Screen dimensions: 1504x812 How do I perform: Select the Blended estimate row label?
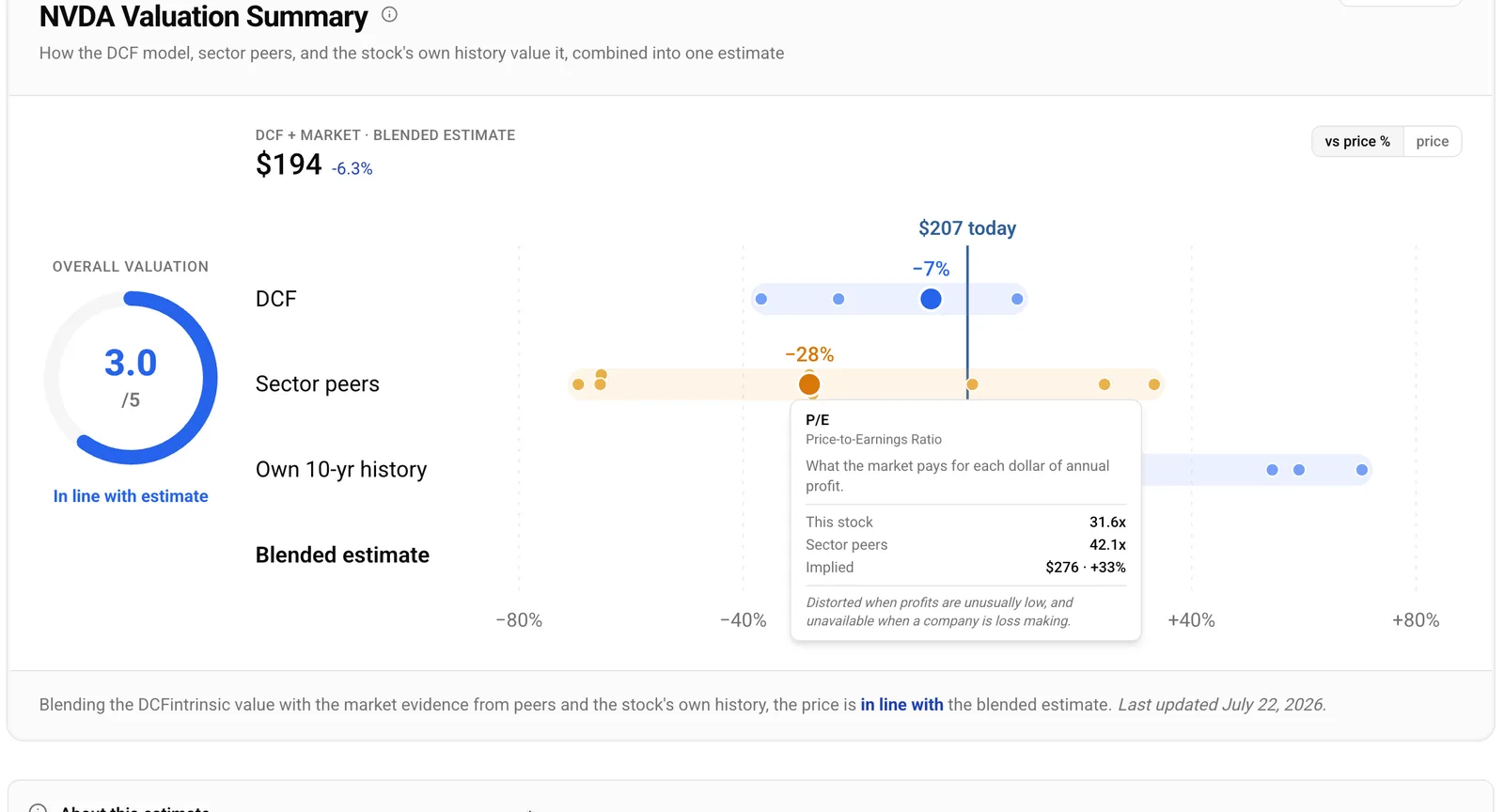[x=342, y=555]
